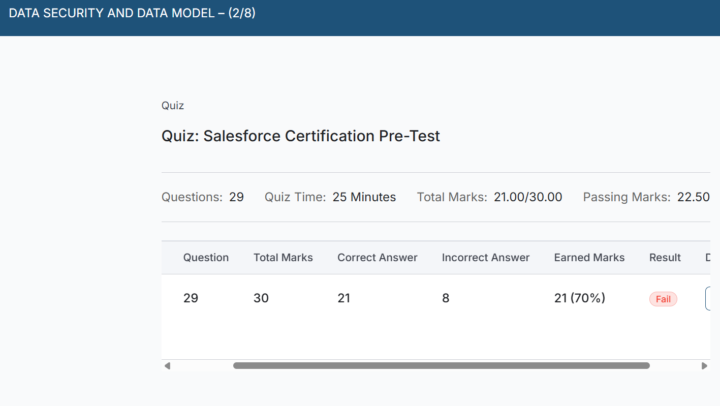Click the Earned Marks column header

(x=589, y=258)
